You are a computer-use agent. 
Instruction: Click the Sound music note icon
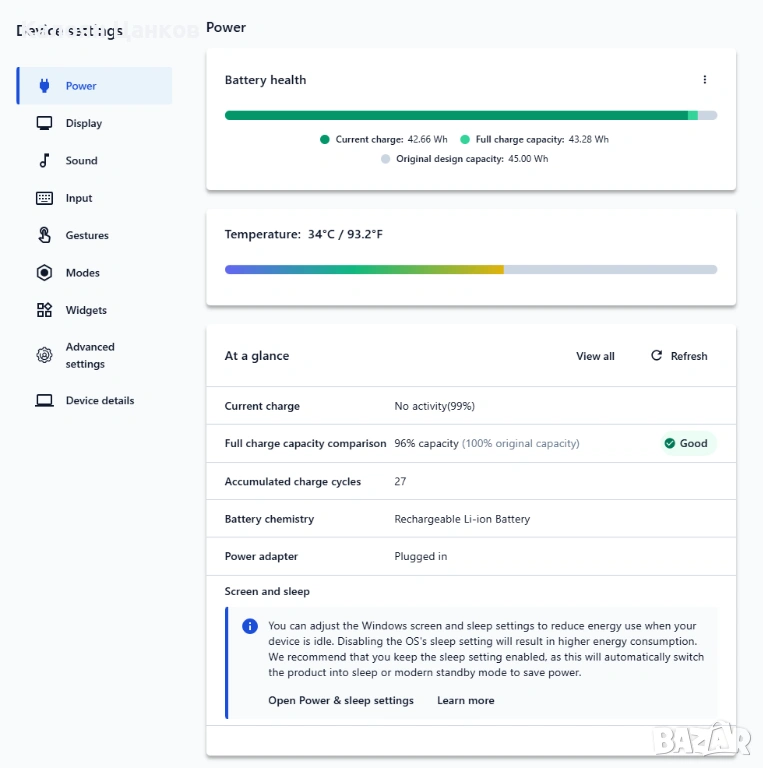coord(44,160)
